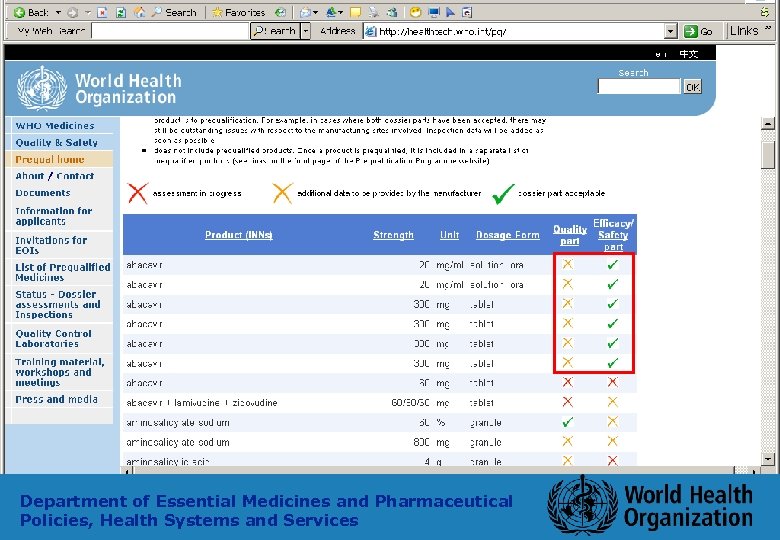Sort table by Strength column header
Viewport: 780px width, 540px height.
coord(393,235)
